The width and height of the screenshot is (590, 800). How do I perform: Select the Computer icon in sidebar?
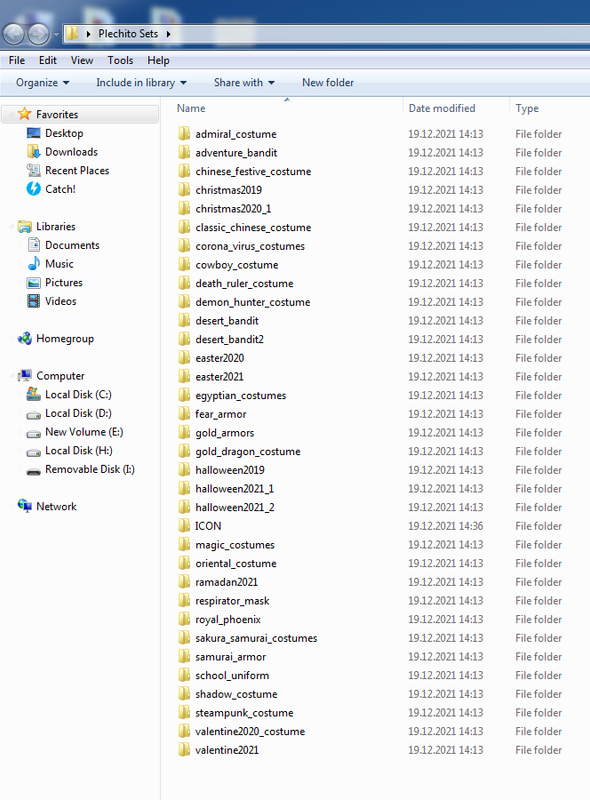click(x=24, y=376)
